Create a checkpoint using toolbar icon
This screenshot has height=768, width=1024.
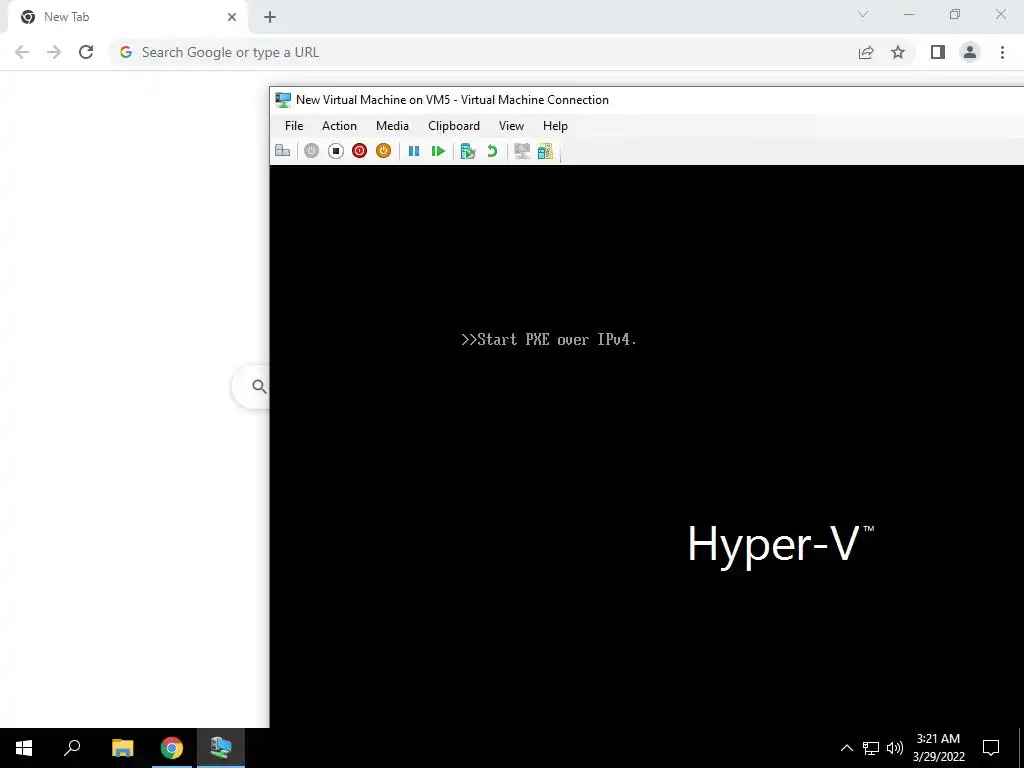pyautogui.click(x=468, y=151)
